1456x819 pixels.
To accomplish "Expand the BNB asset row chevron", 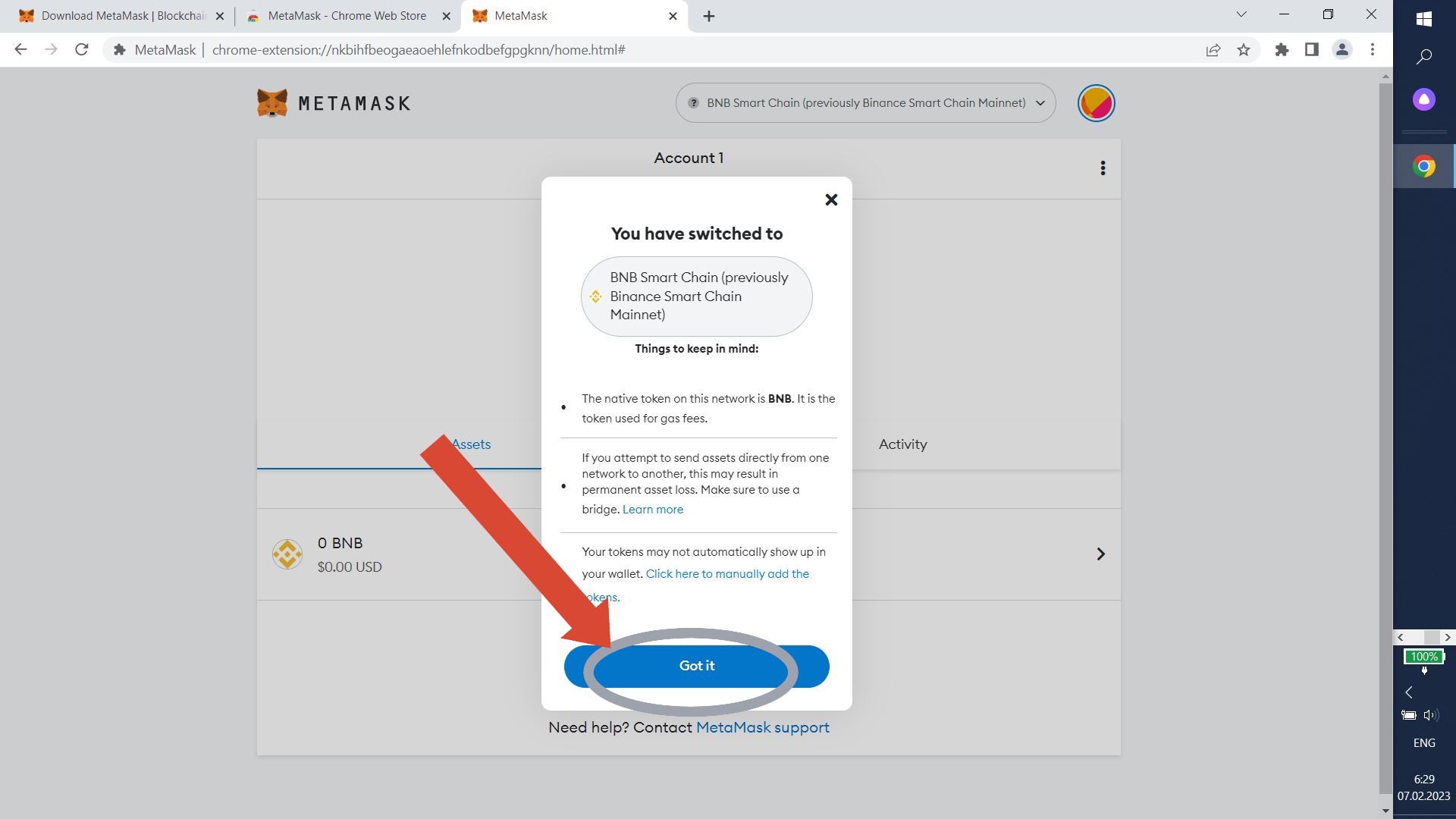I will 1100,554.
